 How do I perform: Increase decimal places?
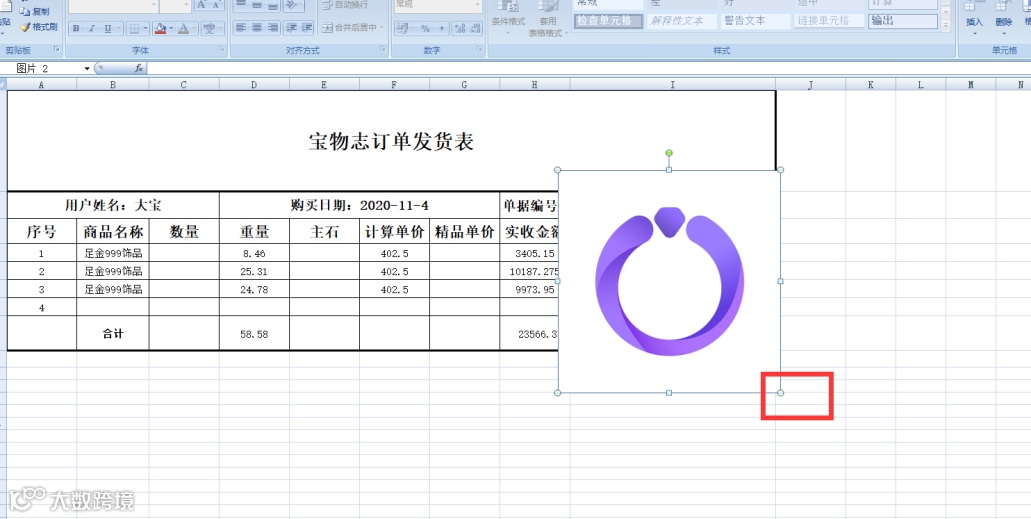coord(460,29)
